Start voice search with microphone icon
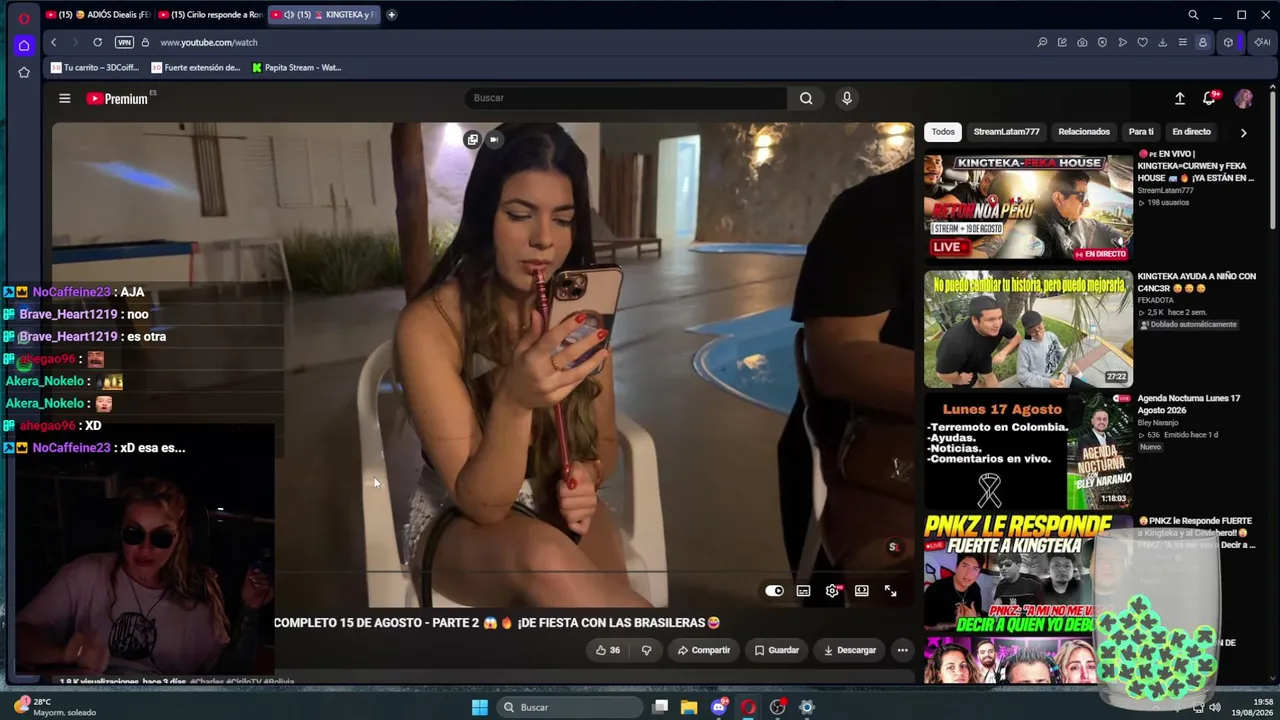 click(x=847, y=98)
